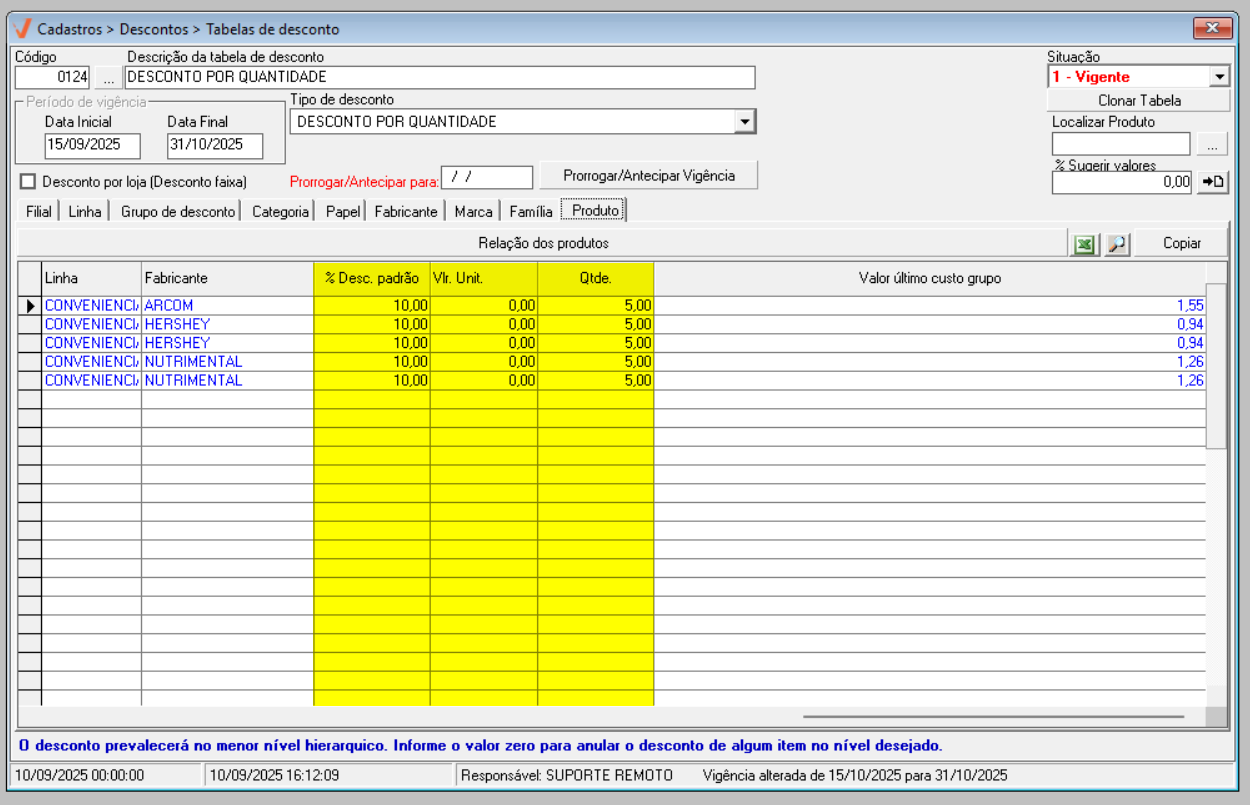The image size is (1250, 805).
Task: Close the Tabelas de desconto window
Action: 1213,28
